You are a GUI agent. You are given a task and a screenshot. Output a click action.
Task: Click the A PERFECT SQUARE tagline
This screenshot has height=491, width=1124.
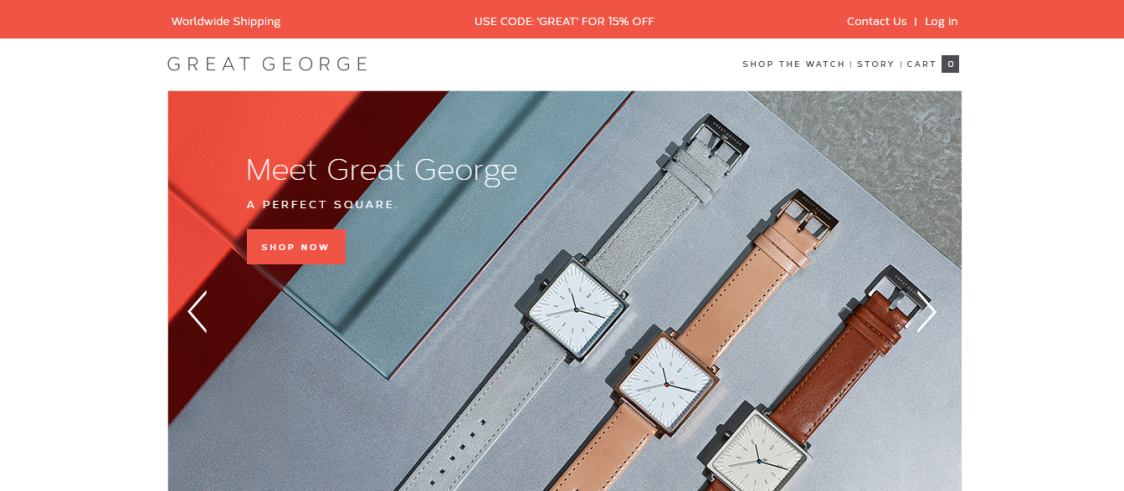pyautogui.click(x=322, y=204)
